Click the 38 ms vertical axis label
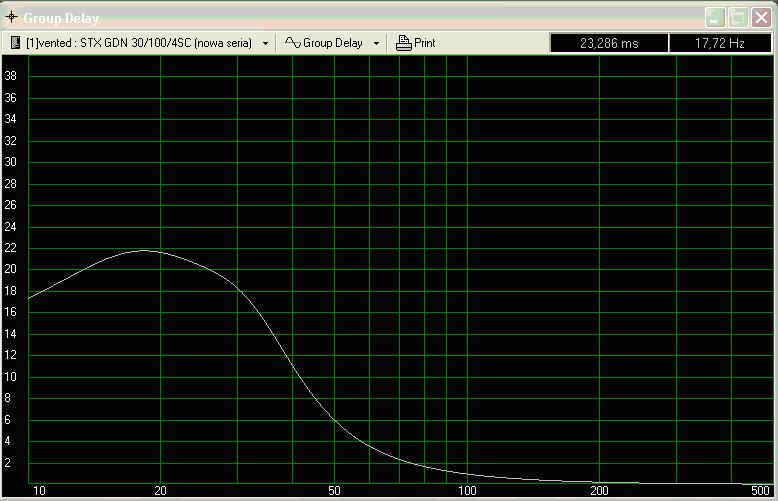This screenshot has height=501, width=778. (x=10, y=76)
